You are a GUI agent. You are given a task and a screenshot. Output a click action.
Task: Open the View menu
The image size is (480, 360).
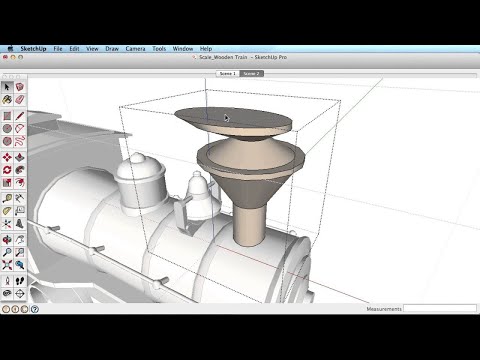pyautogui.click(x=92, y=49)
